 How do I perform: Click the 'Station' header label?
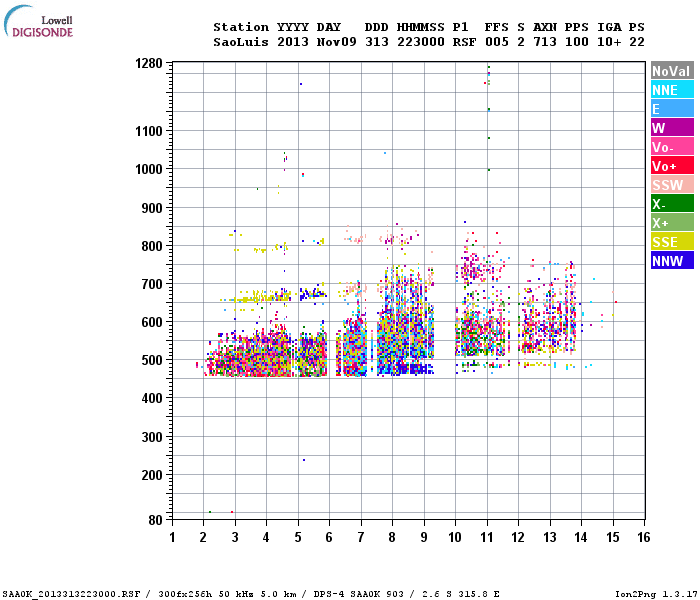pyautogui.click(x=241, y=27)
